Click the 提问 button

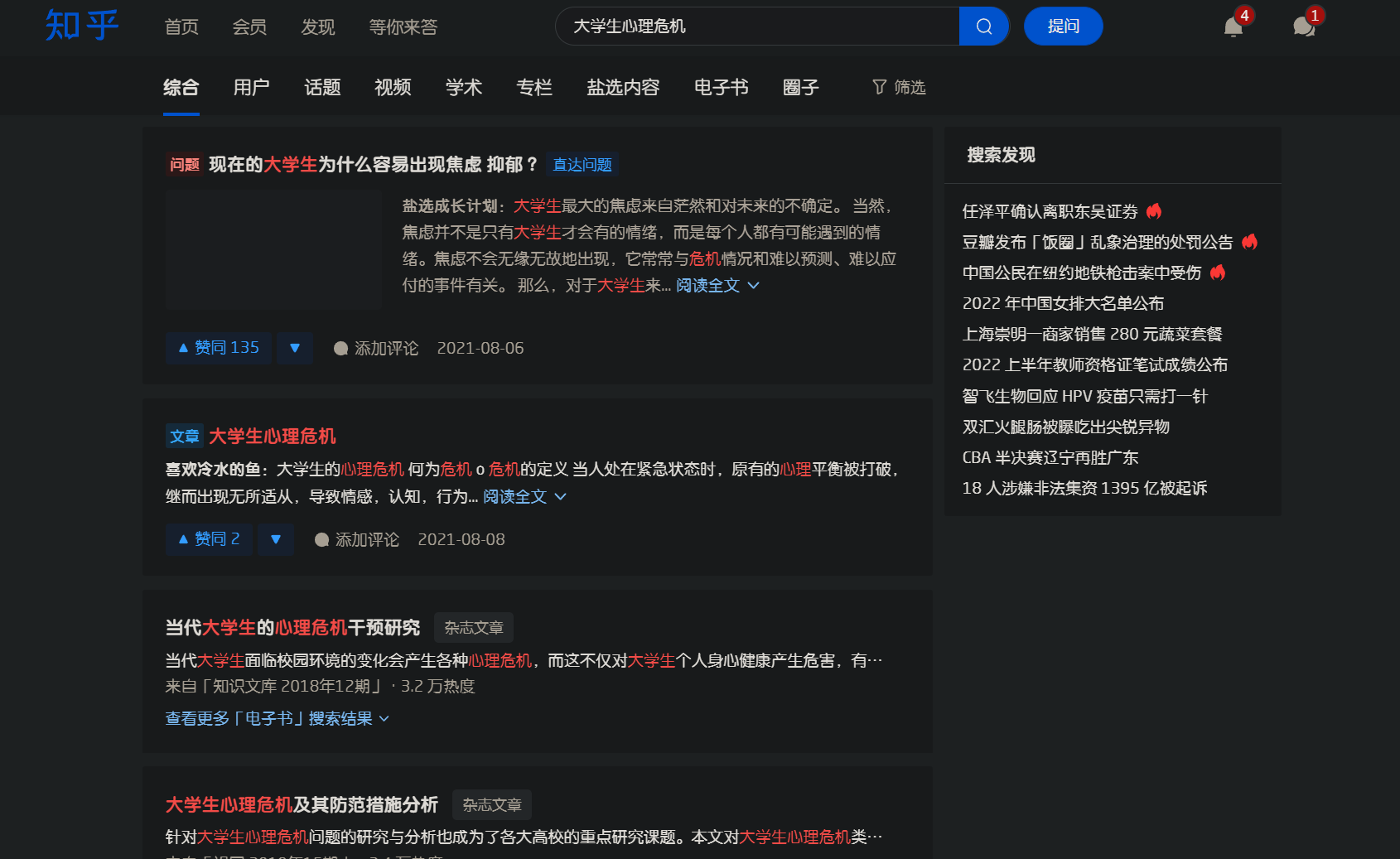point(1063,26)
